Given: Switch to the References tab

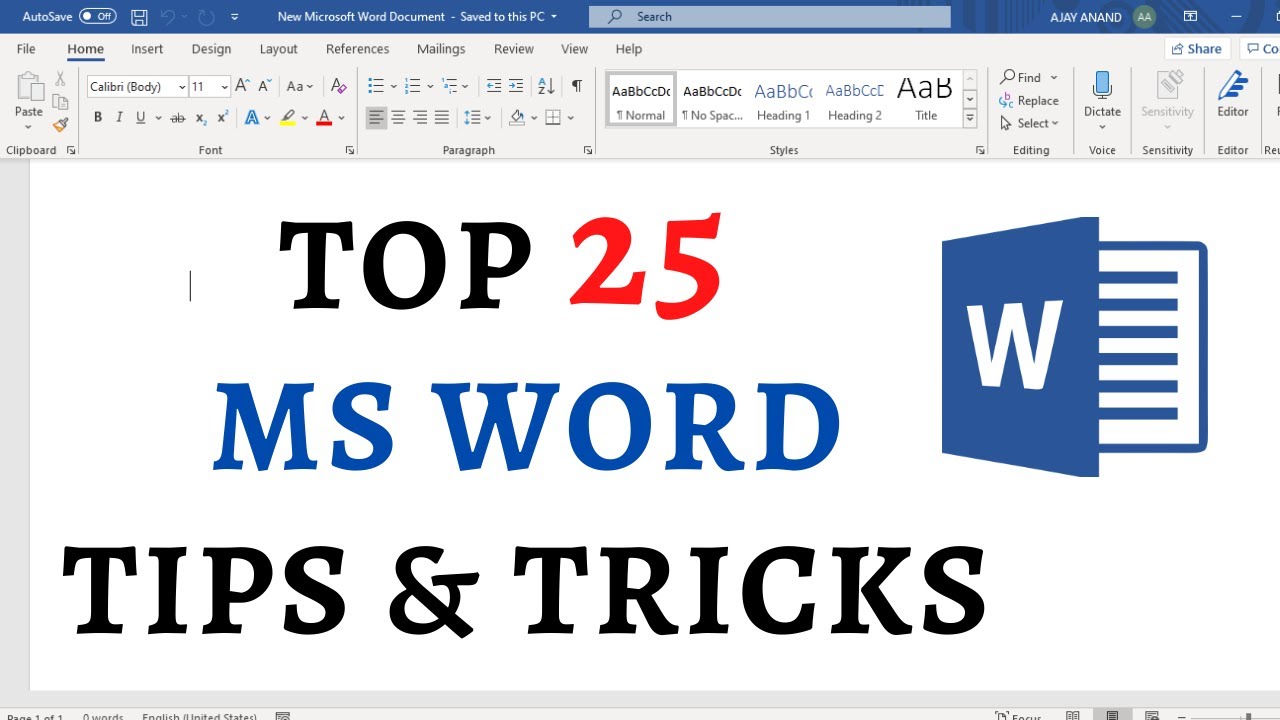Looking at the screenshot, I should coord(357,49).
